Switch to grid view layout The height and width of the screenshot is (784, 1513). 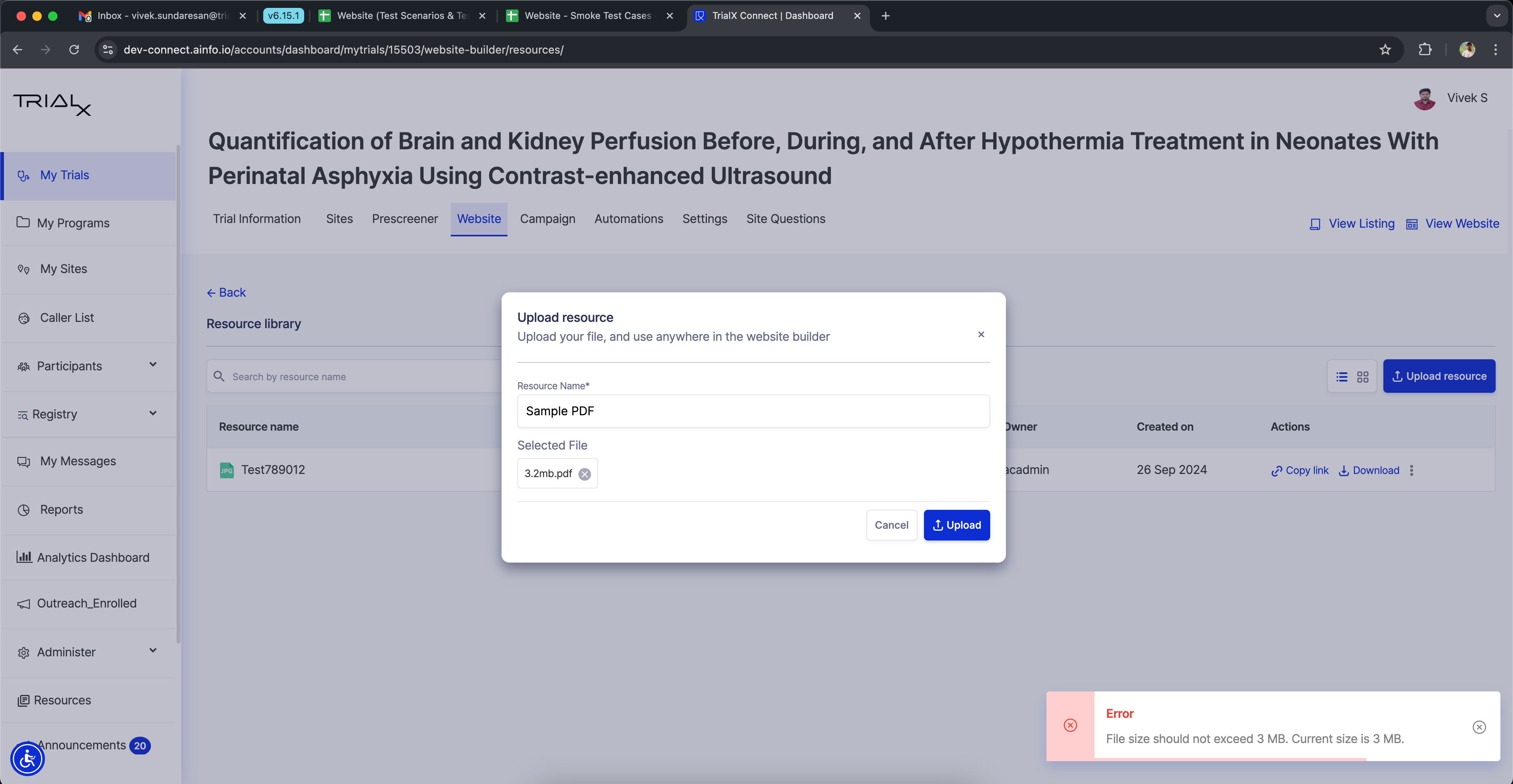(1362, 377)
